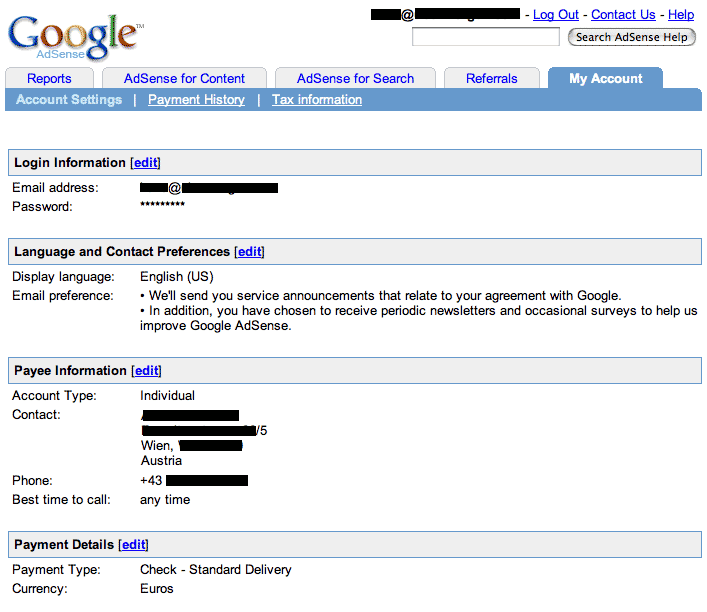707x612 pixels.
Task: Focus the AdSense help search field
Action: (486, 37)
